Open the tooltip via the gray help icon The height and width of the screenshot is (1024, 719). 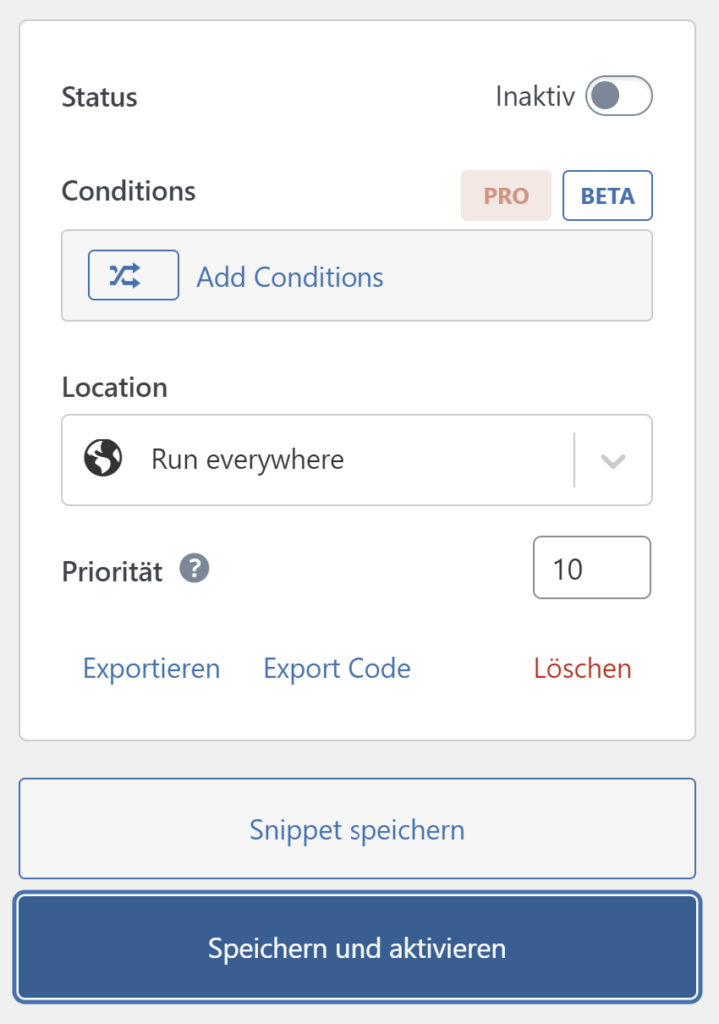click(193, 568)
